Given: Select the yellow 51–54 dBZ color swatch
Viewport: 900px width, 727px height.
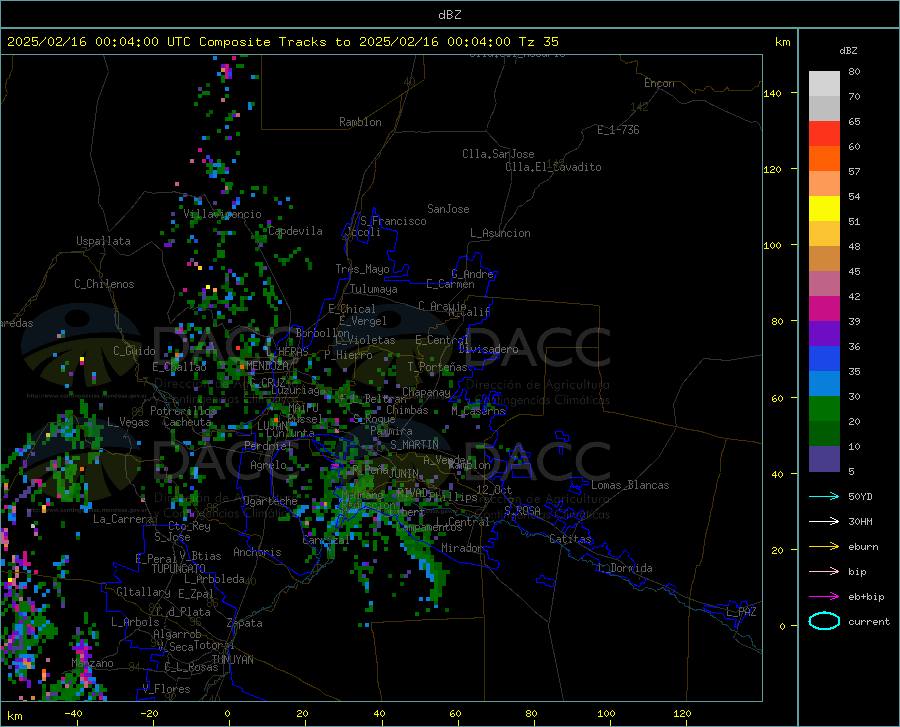Looking at the screenshot, I should coord(824,209).
